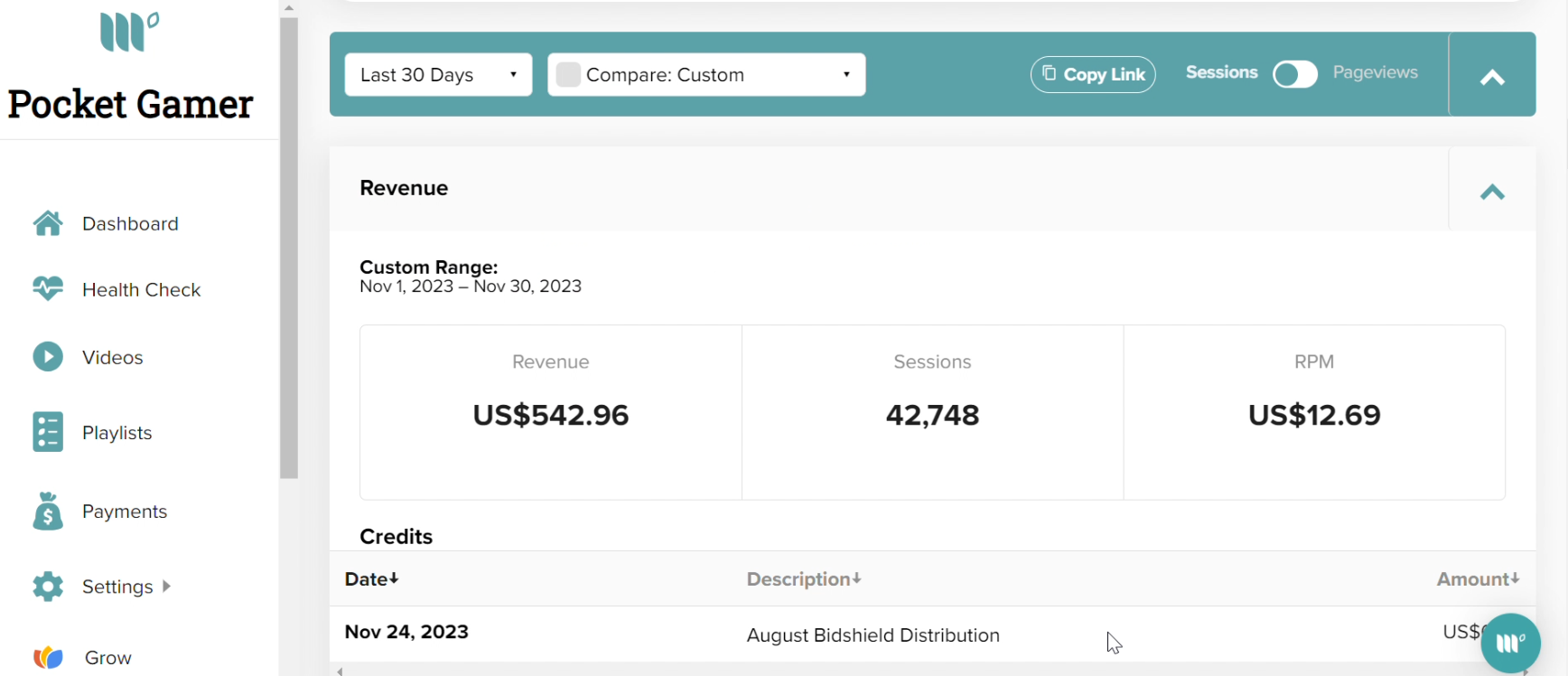This screenshot has width=1568, height=676.
Task: Click the sidebar vertical scrollbar
Action: tap(289, 248)
